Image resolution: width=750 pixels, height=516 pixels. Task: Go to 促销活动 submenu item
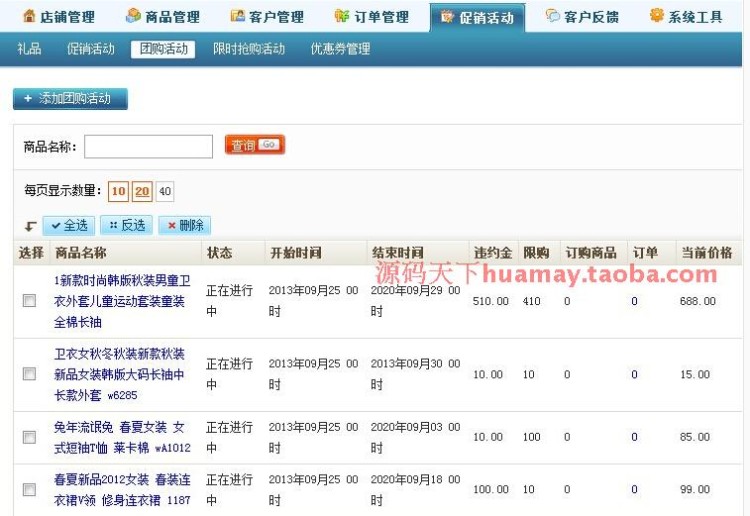point(91,49)
